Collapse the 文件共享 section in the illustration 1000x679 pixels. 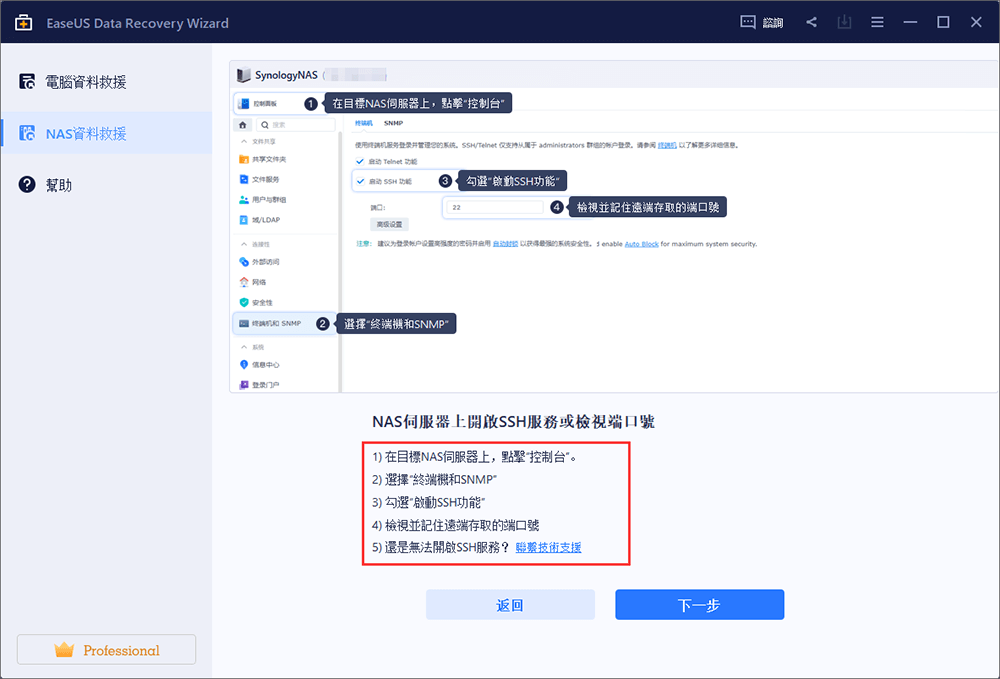point(244,142)
